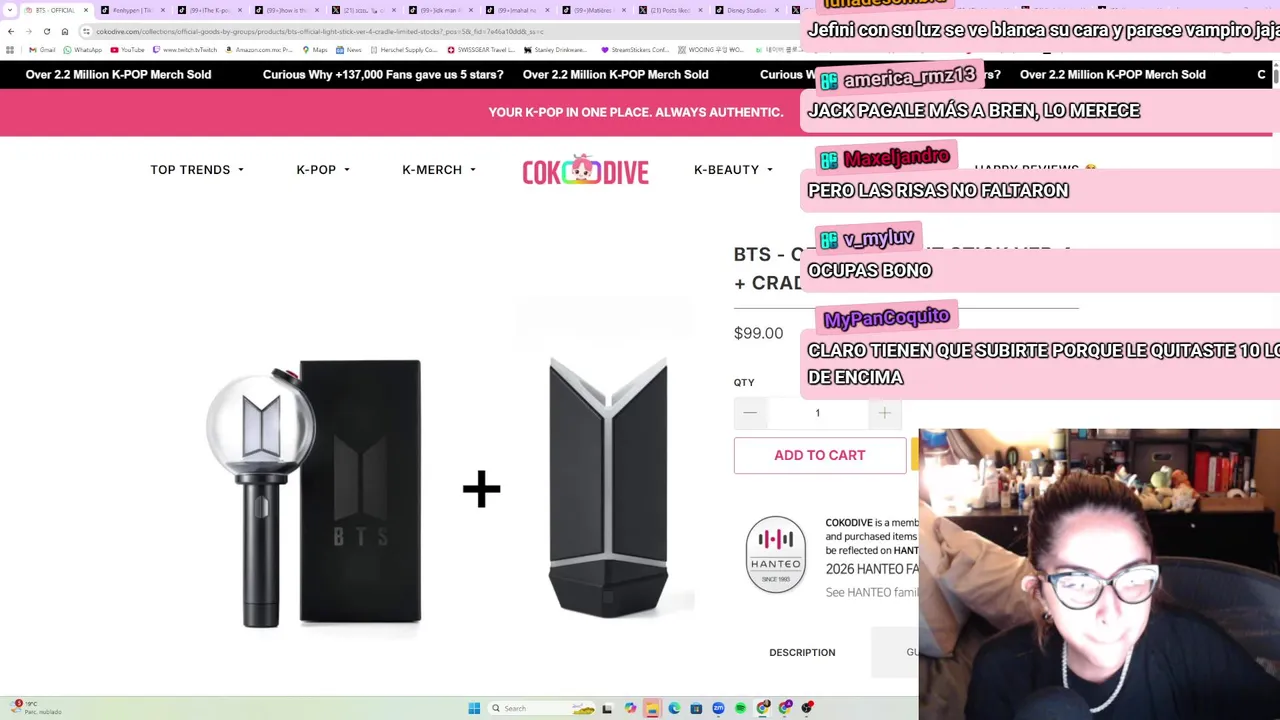Click 'YOUR K-POP IN ONE PLACE' banner
Image resolution: width=1280 pixels, height=720 pixels.
[636, 112]
